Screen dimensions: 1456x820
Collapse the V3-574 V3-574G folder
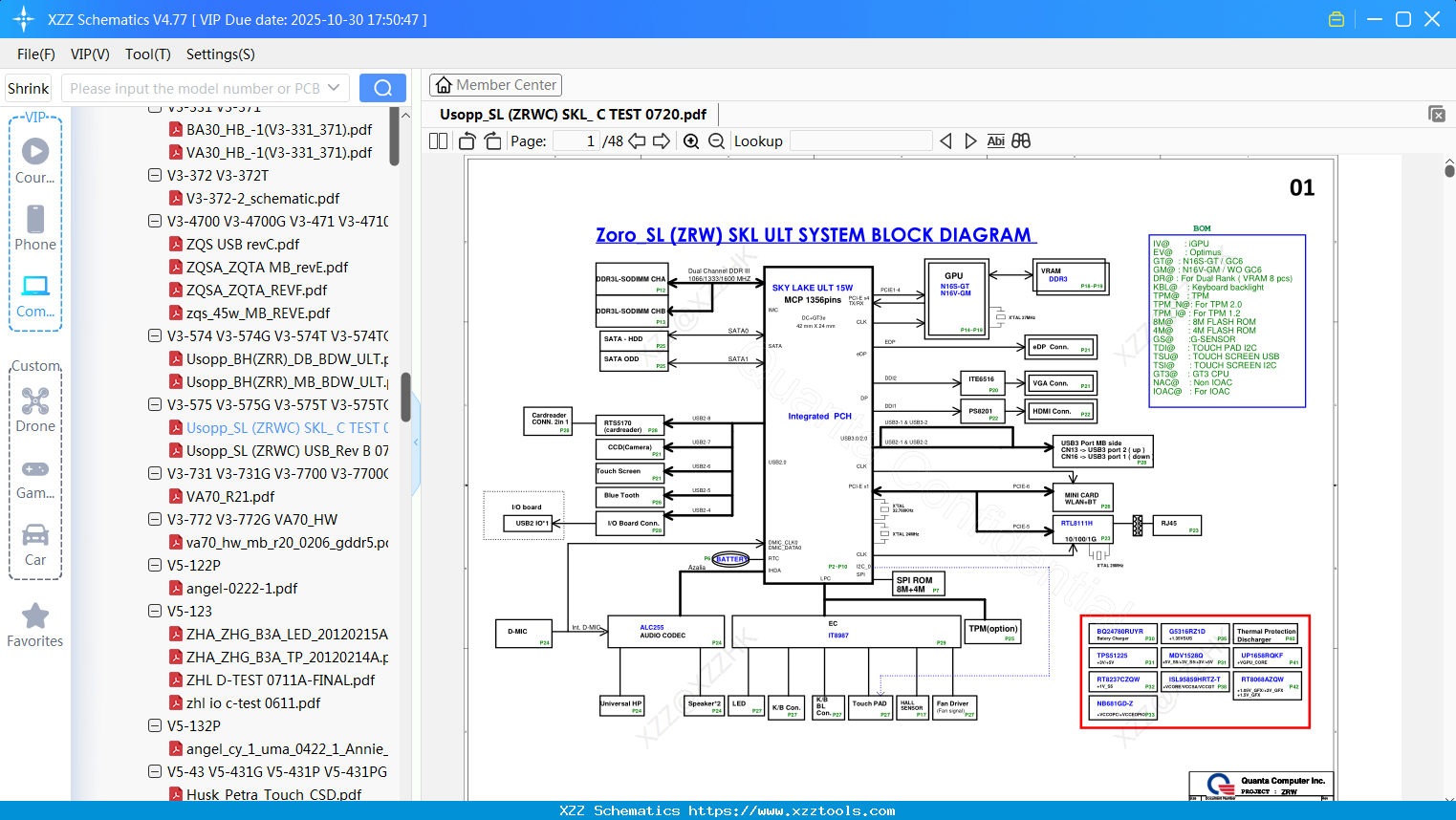point(155,336)
